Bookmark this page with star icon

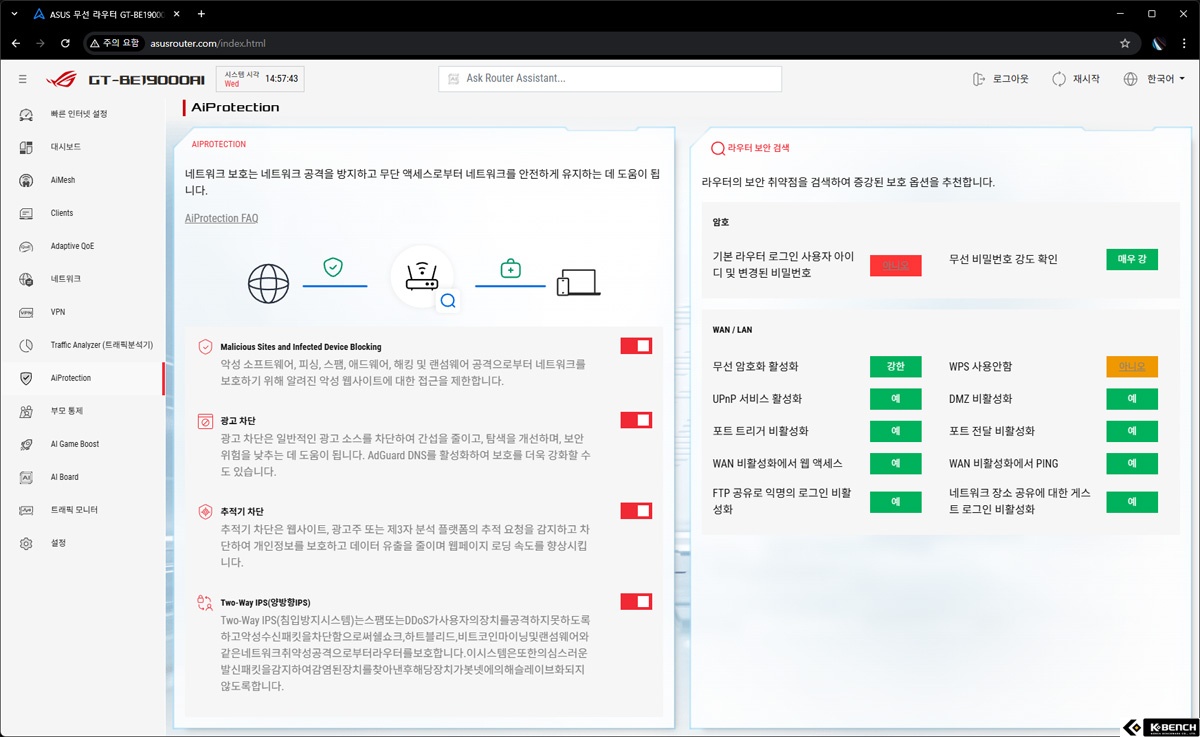[1125, 44]
